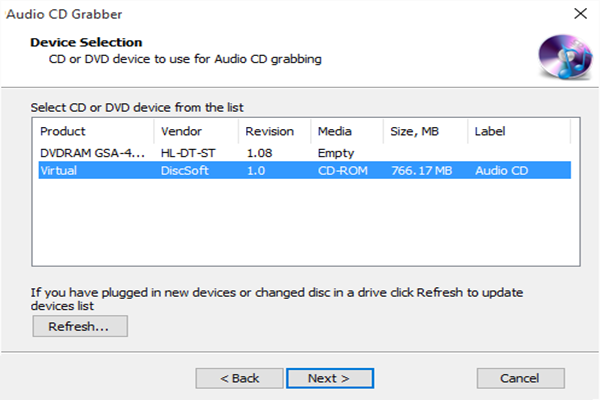
Task: Click the Empty media status cell
Action: tap(335, 153)
